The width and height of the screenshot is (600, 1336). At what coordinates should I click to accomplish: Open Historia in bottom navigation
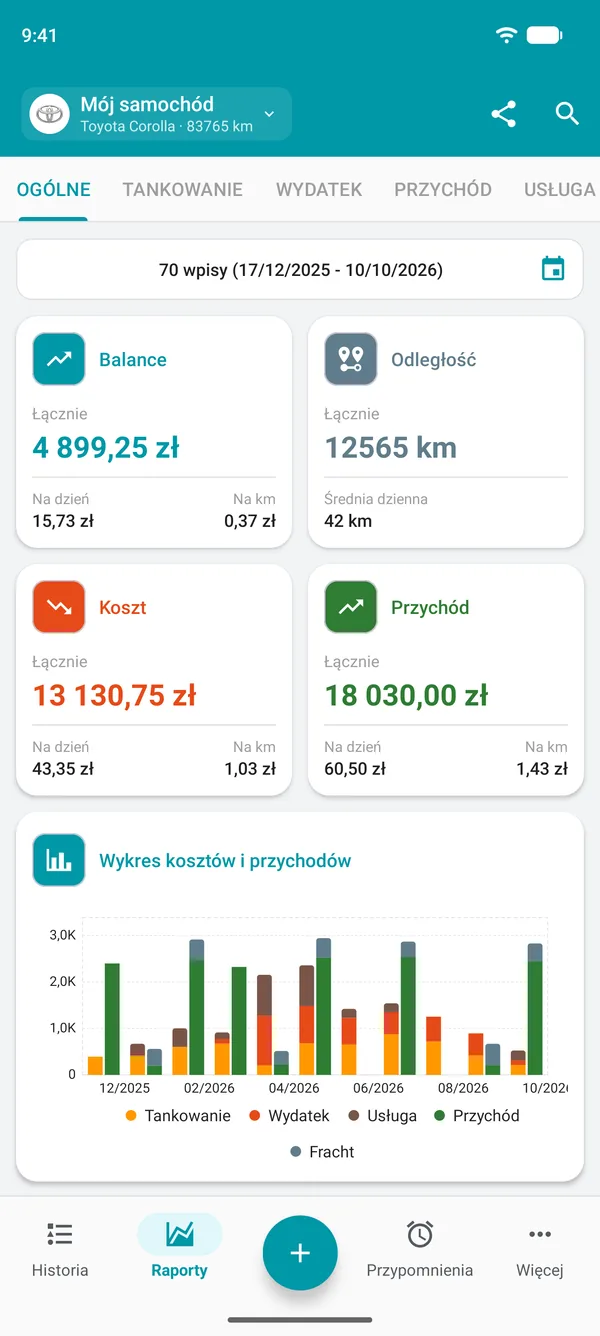[60, 1250]
